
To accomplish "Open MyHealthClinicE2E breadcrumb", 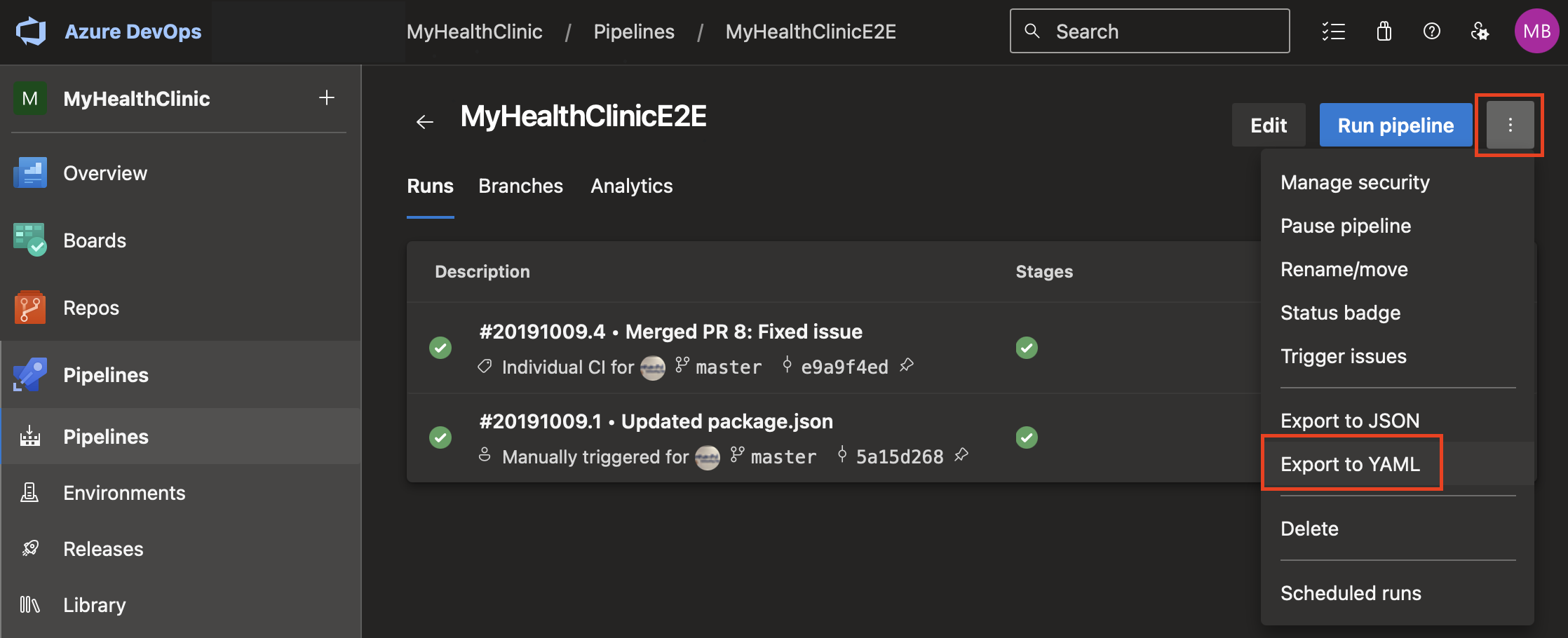I will [811, 32].
